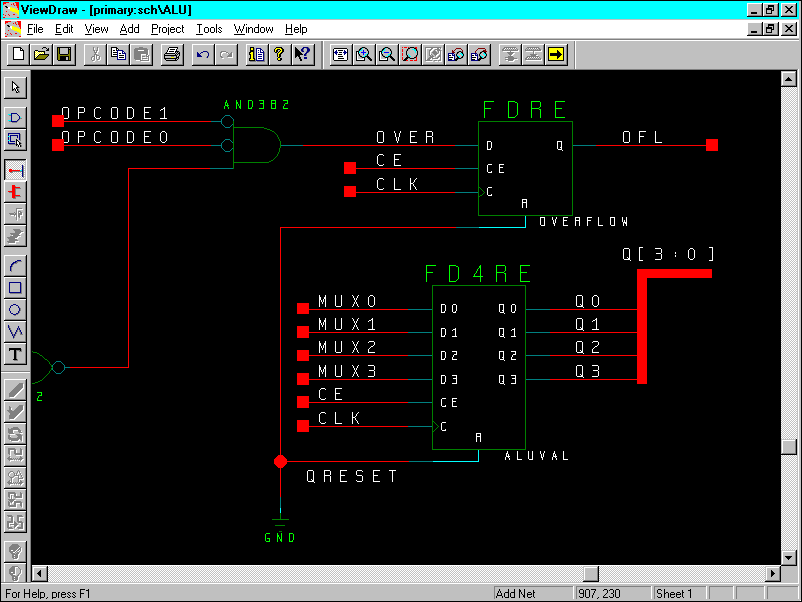Image resolution: width=802 pixels, height=602 pixels.
Task: Choose the Circle drawing tool
Action: click(15, 309)
